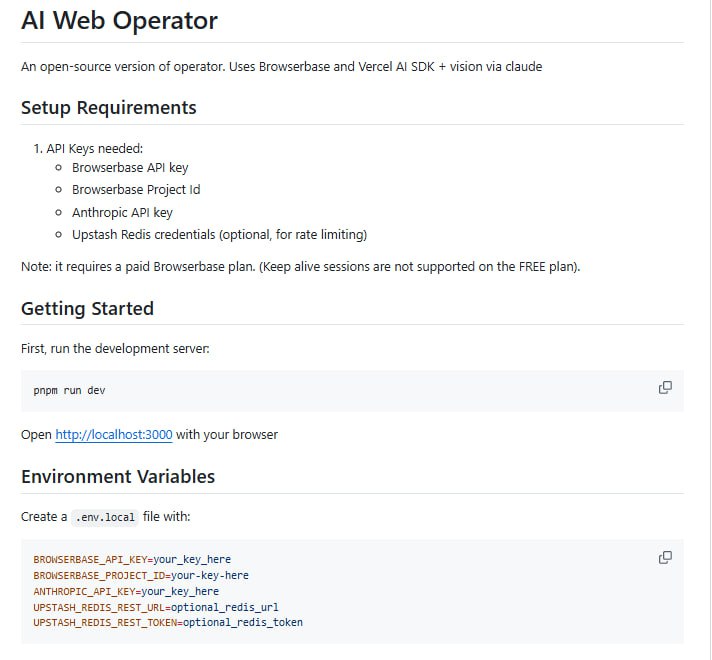
Task: Click the Setup Requirements heading
Action: pyautogui.click(x=109, y=108)
